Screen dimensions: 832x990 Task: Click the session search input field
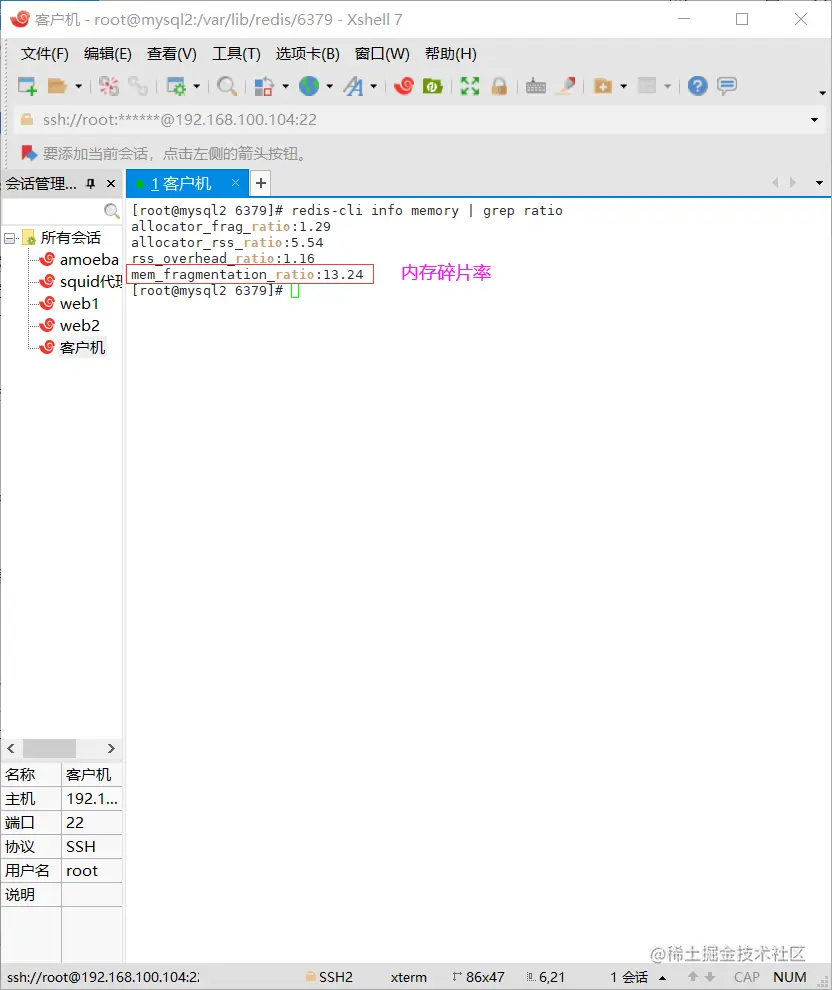53,211
